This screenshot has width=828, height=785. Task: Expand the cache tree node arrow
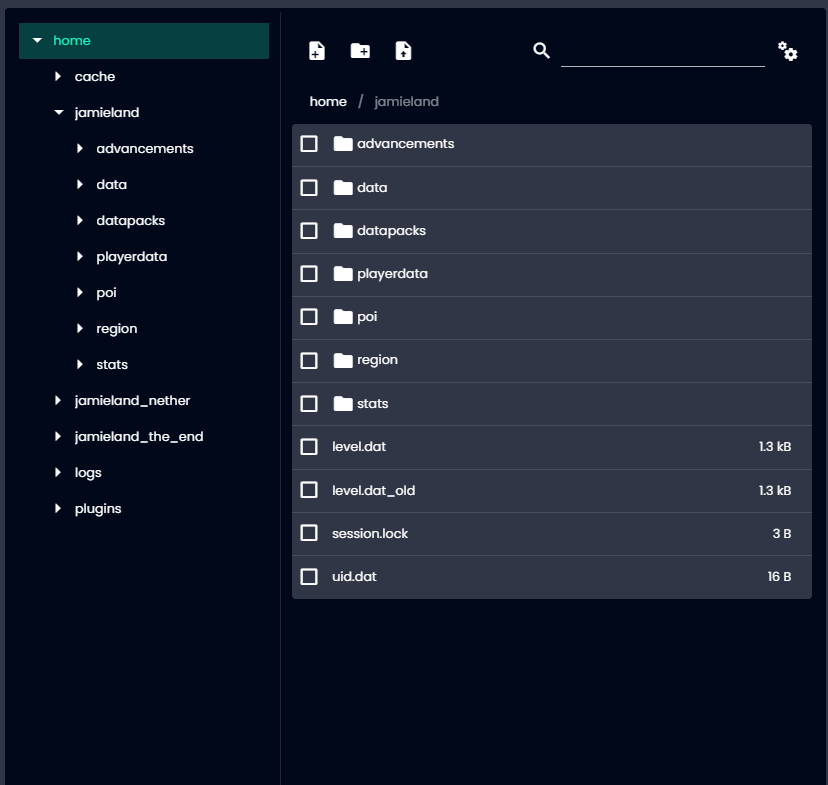(58, 76)
